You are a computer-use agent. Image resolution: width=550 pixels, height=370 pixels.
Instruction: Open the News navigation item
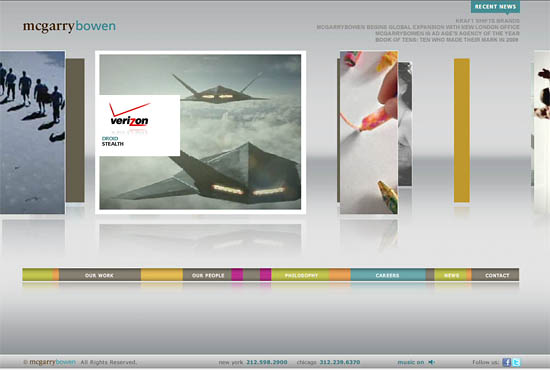(x=451, y=275)
